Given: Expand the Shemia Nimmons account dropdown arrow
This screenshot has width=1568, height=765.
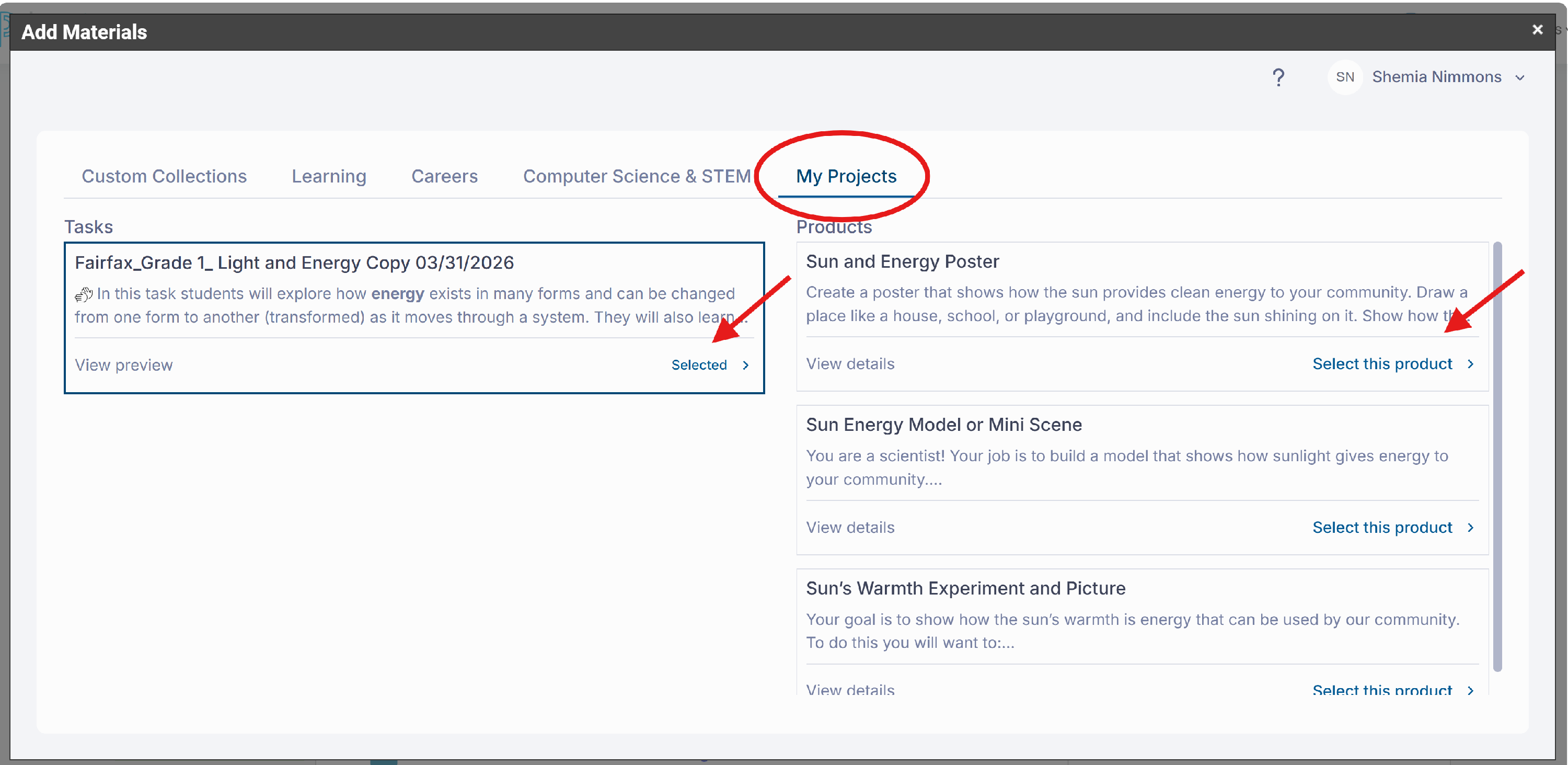Looking at the screenshot, I should pos(1520,78).
